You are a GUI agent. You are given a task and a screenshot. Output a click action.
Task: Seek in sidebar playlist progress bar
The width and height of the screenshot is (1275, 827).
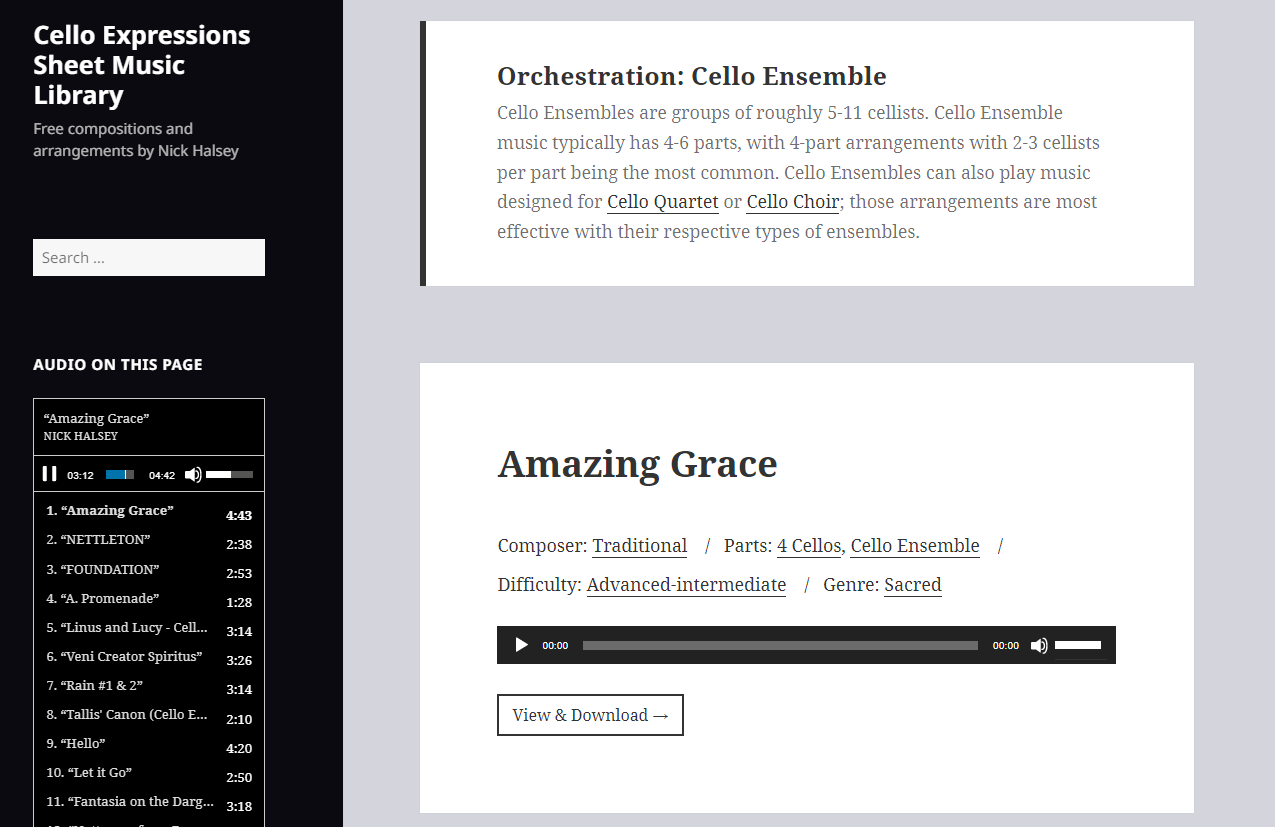tap(120, 474)
